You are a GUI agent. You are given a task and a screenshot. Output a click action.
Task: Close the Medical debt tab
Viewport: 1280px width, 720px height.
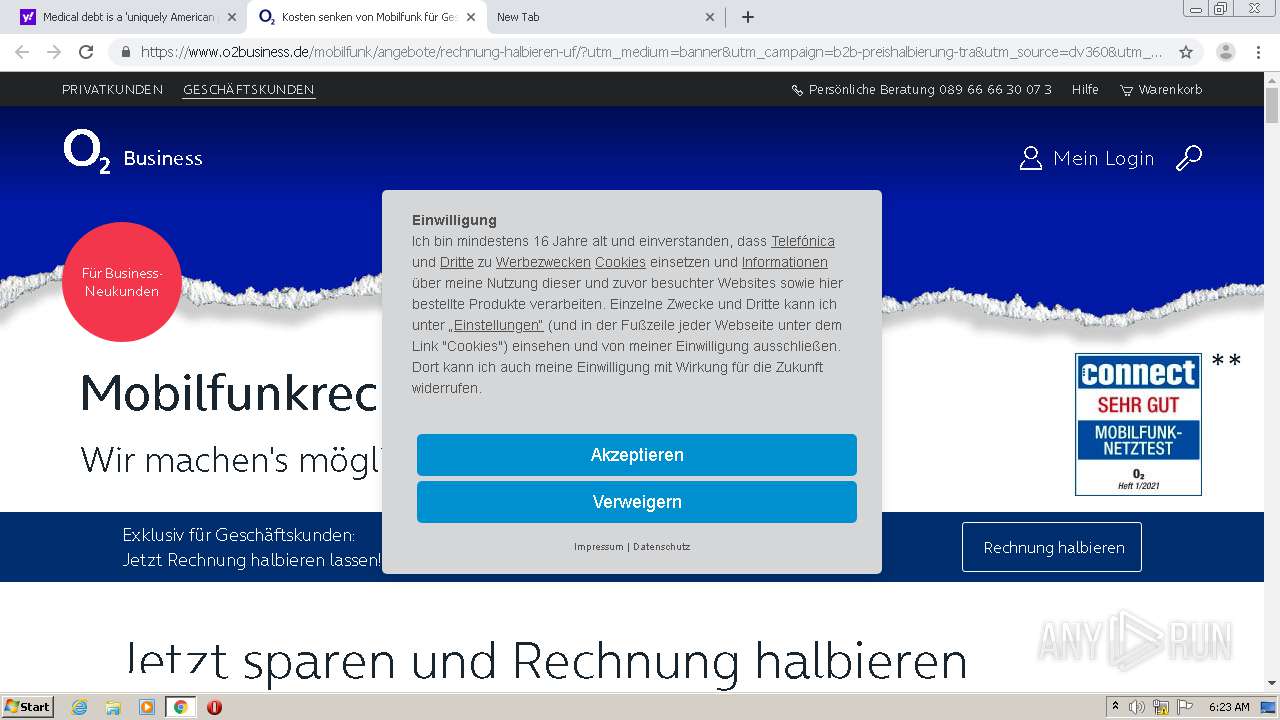point(232,17)
